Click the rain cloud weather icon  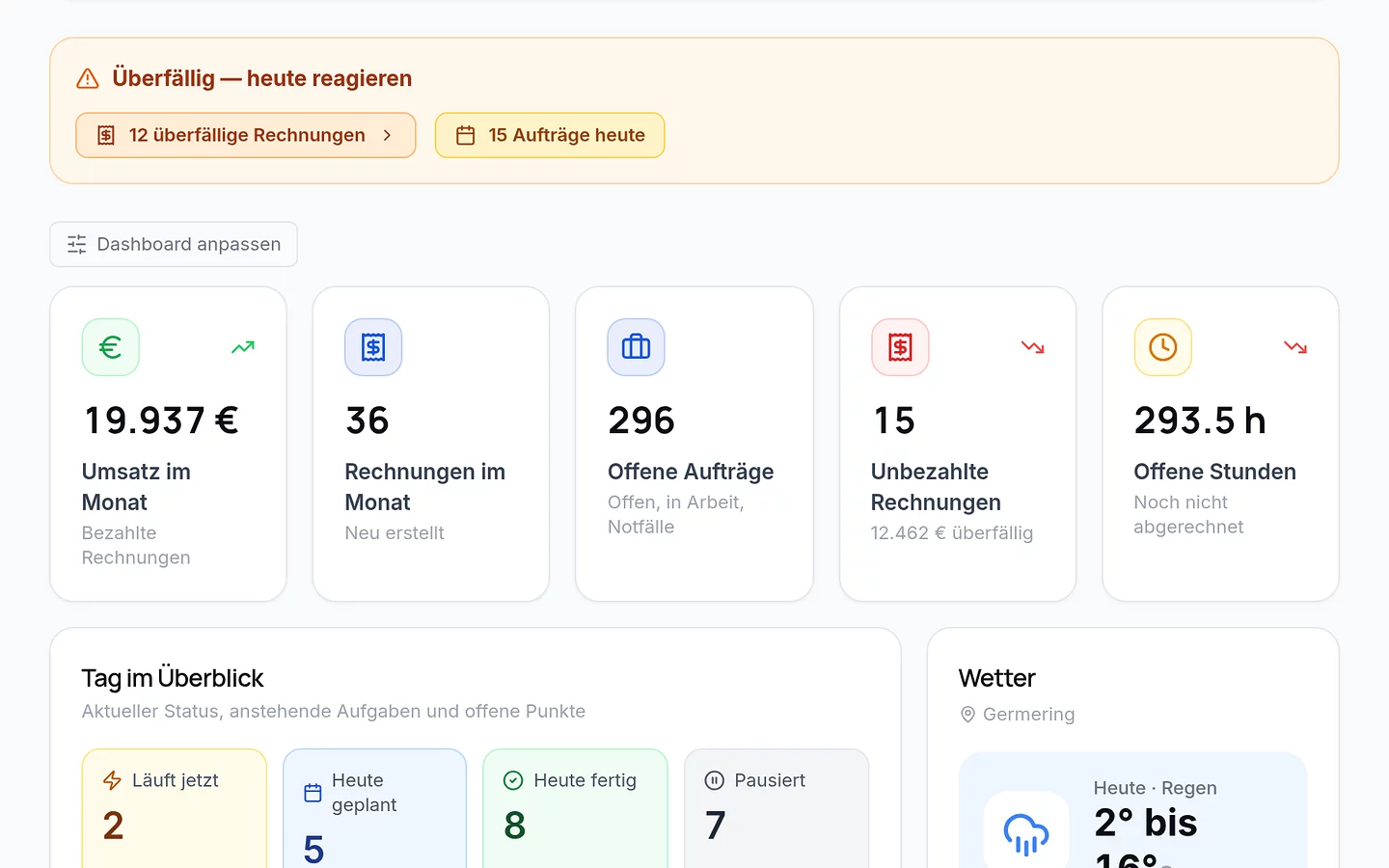pyautogui.click(x=1026, y=834)
